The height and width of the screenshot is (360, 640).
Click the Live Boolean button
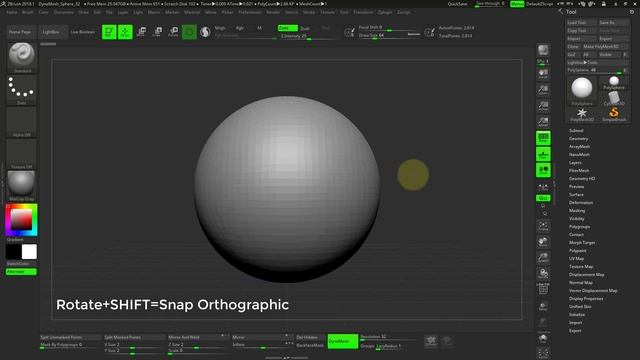82,32
